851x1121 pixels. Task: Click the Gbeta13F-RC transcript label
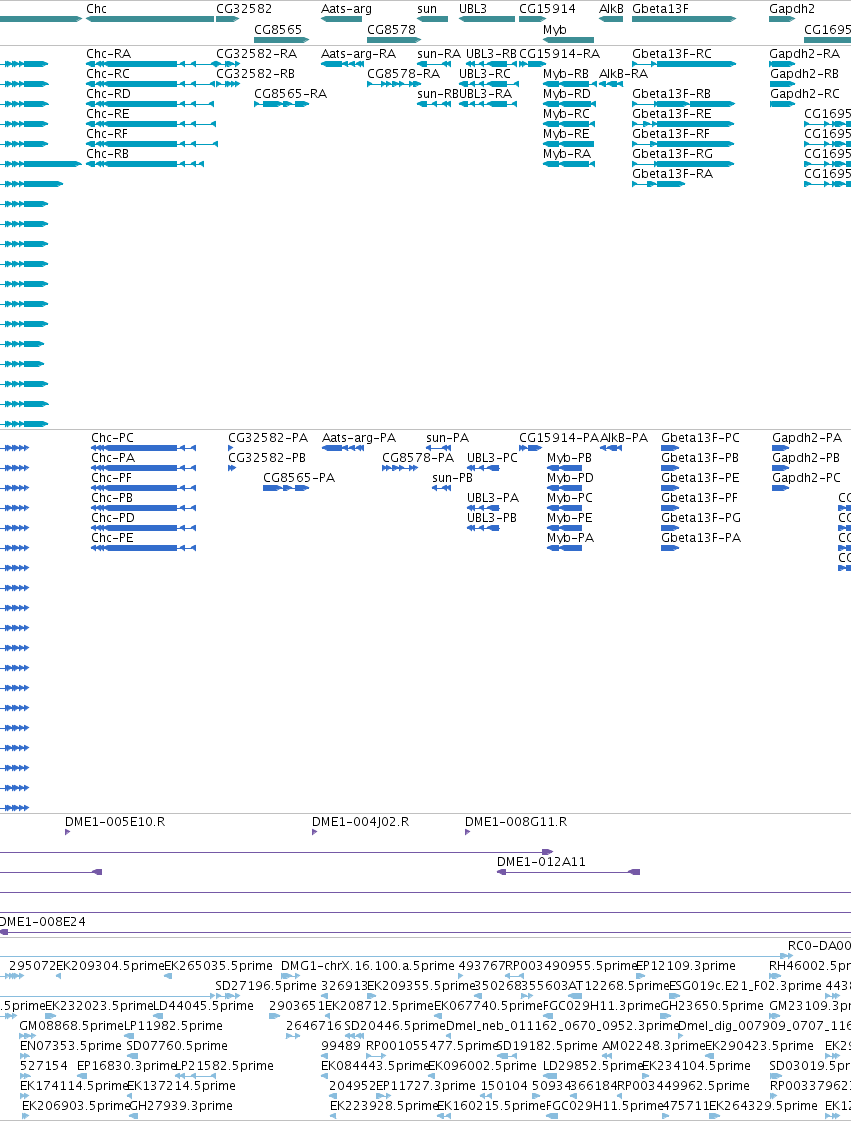click(672, 54)
